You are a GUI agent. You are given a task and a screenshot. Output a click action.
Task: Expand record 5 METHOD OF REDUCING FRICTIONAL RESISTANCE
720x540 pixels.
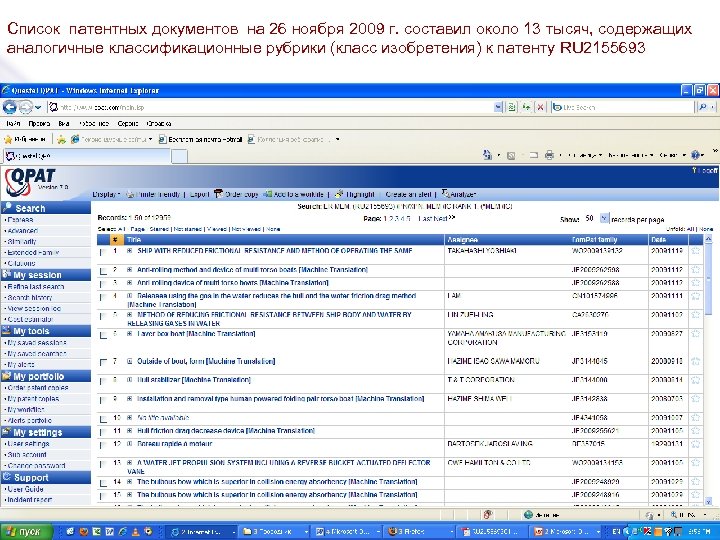click(x=129, y=315)
